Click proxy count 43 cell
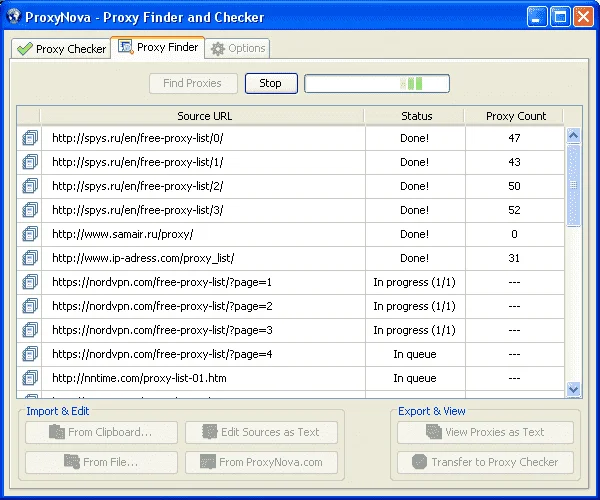The image size is (600, 500). (514, 162)
